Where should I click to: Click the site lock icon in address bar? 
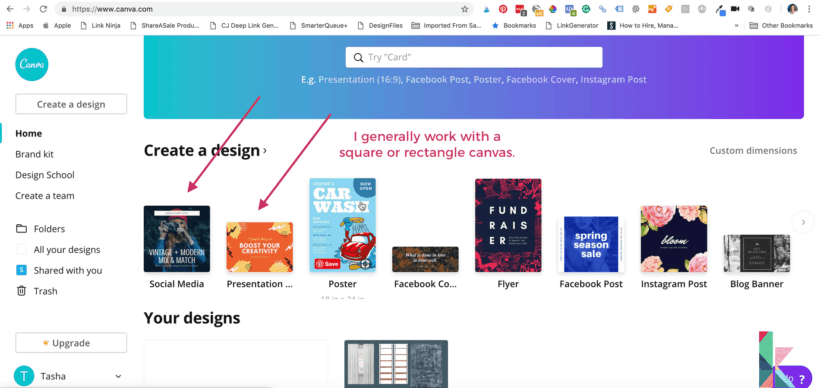63,9
